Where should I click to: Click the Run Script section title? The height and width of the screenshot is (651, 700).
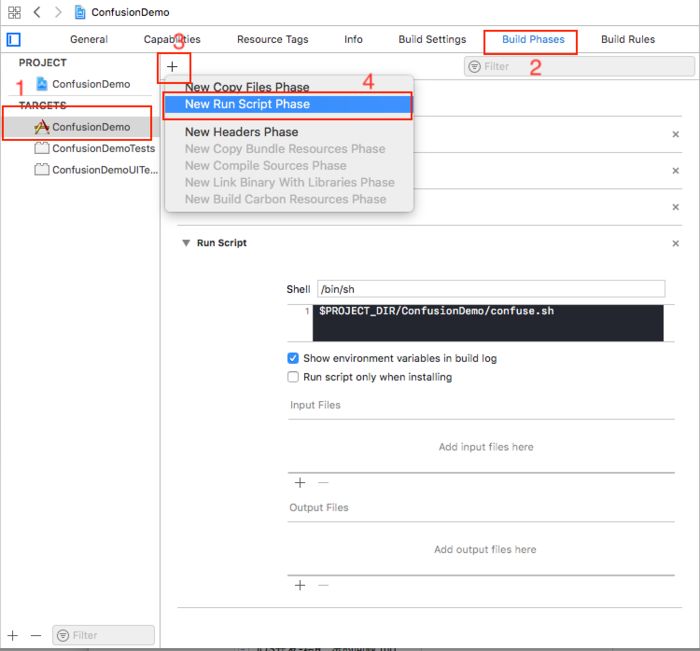click(x=221, y=243)
